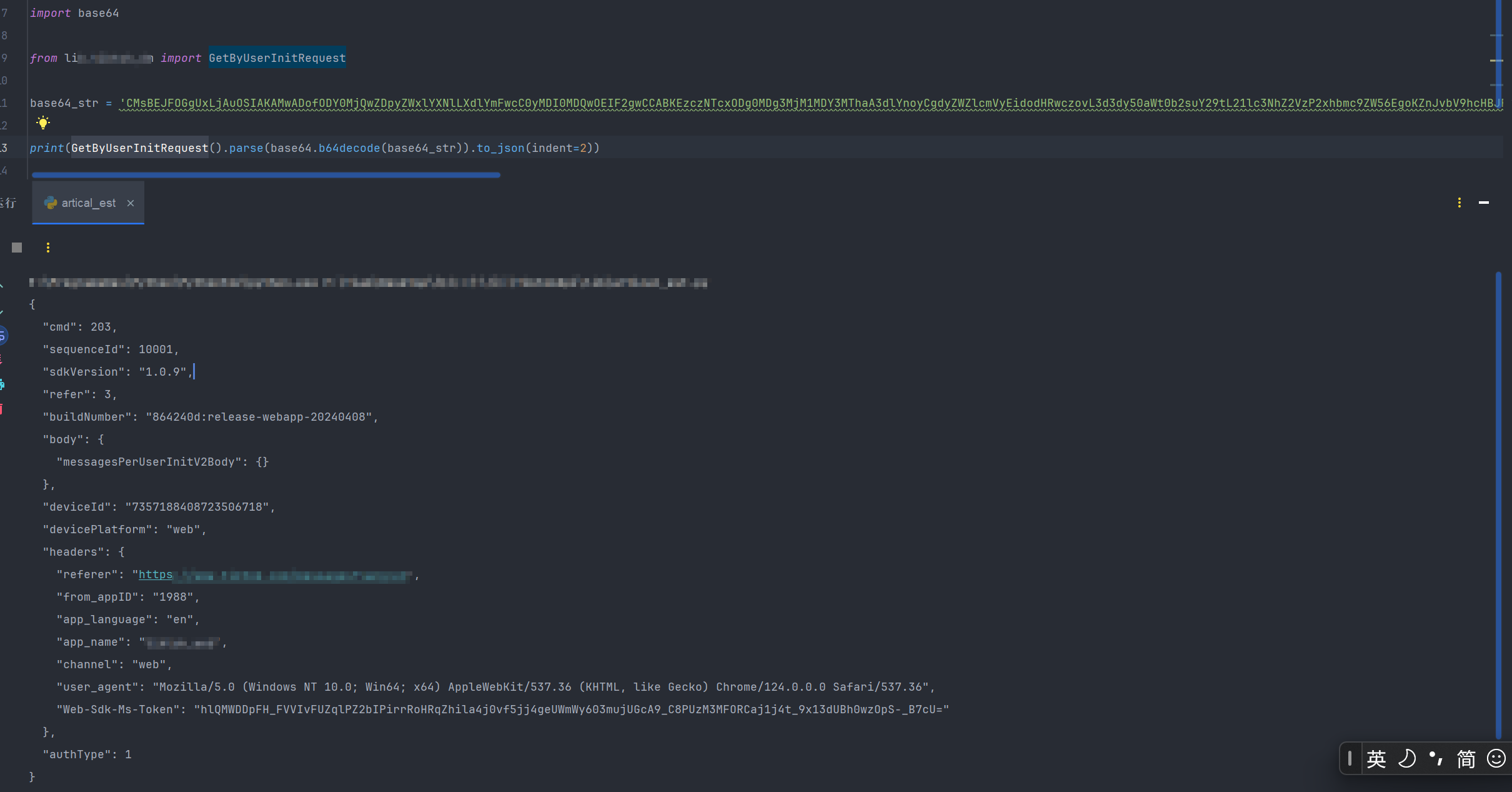Screen dimensions: 1512x792
Task: Open the https referer link
Action: tap(155, 574)
